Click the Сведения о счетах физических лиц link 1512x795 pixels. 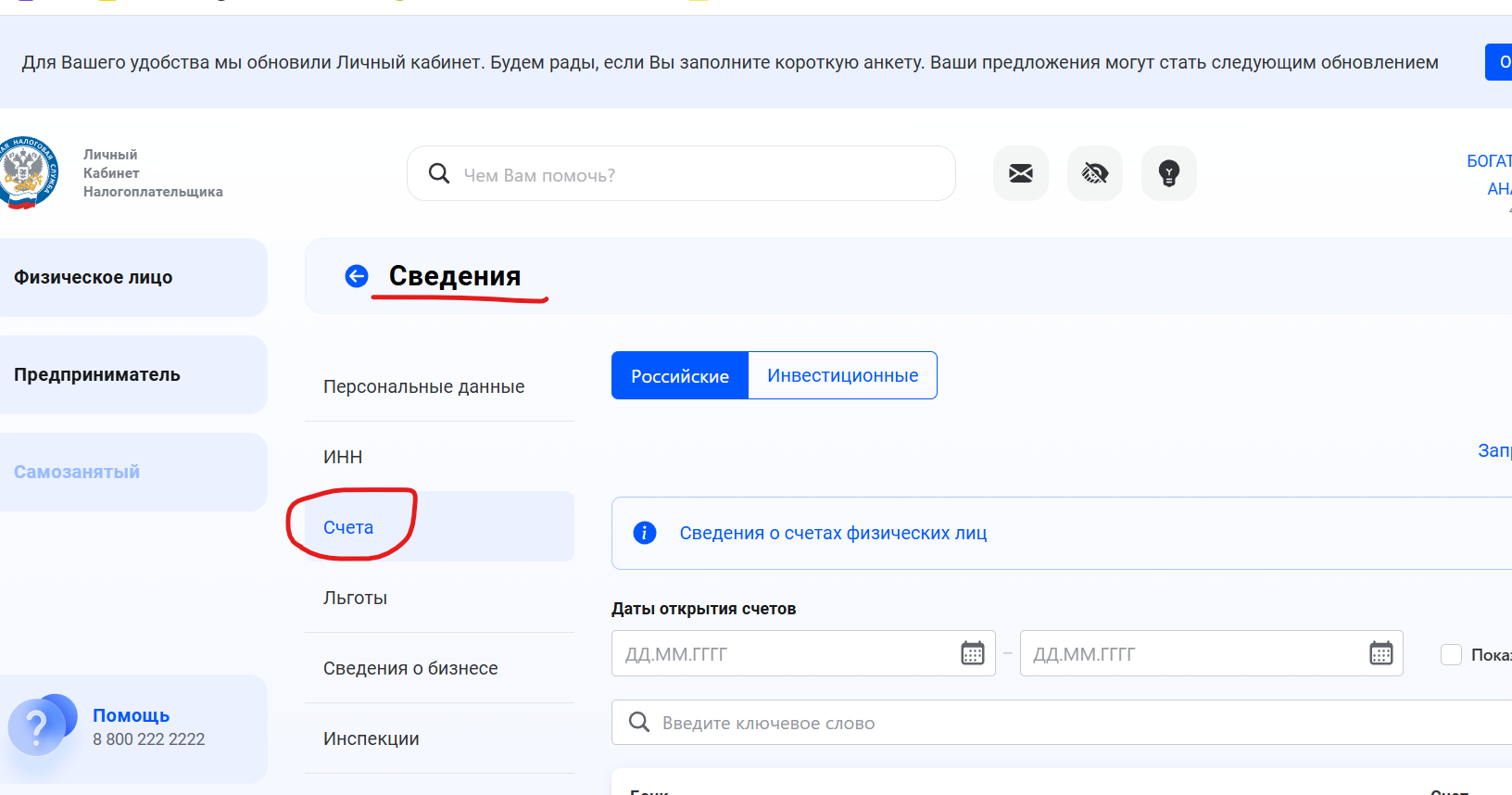point(833,533)
